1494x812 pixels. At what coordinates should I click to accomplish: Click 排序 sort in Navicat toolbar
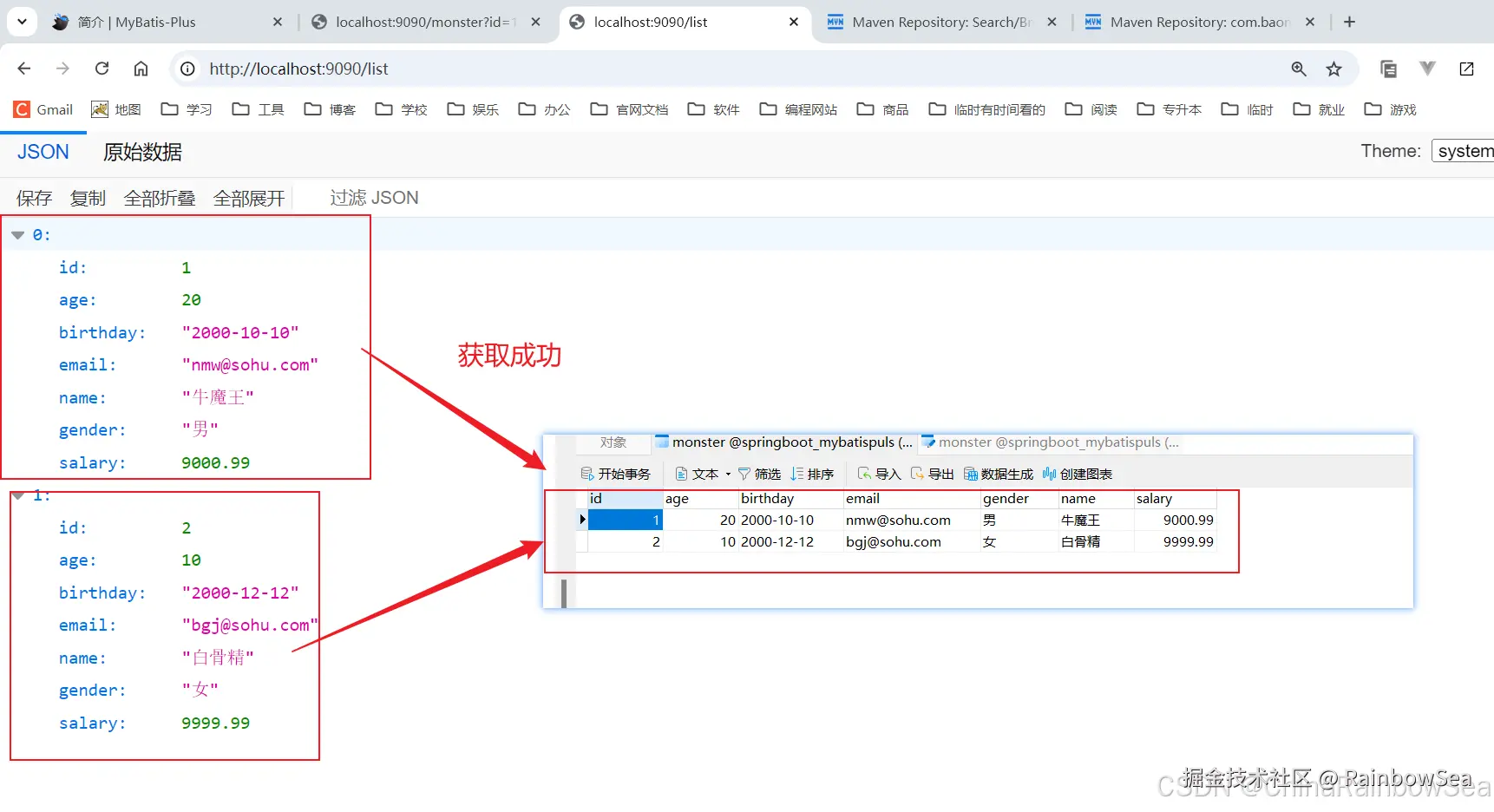[x=812, y=474]
